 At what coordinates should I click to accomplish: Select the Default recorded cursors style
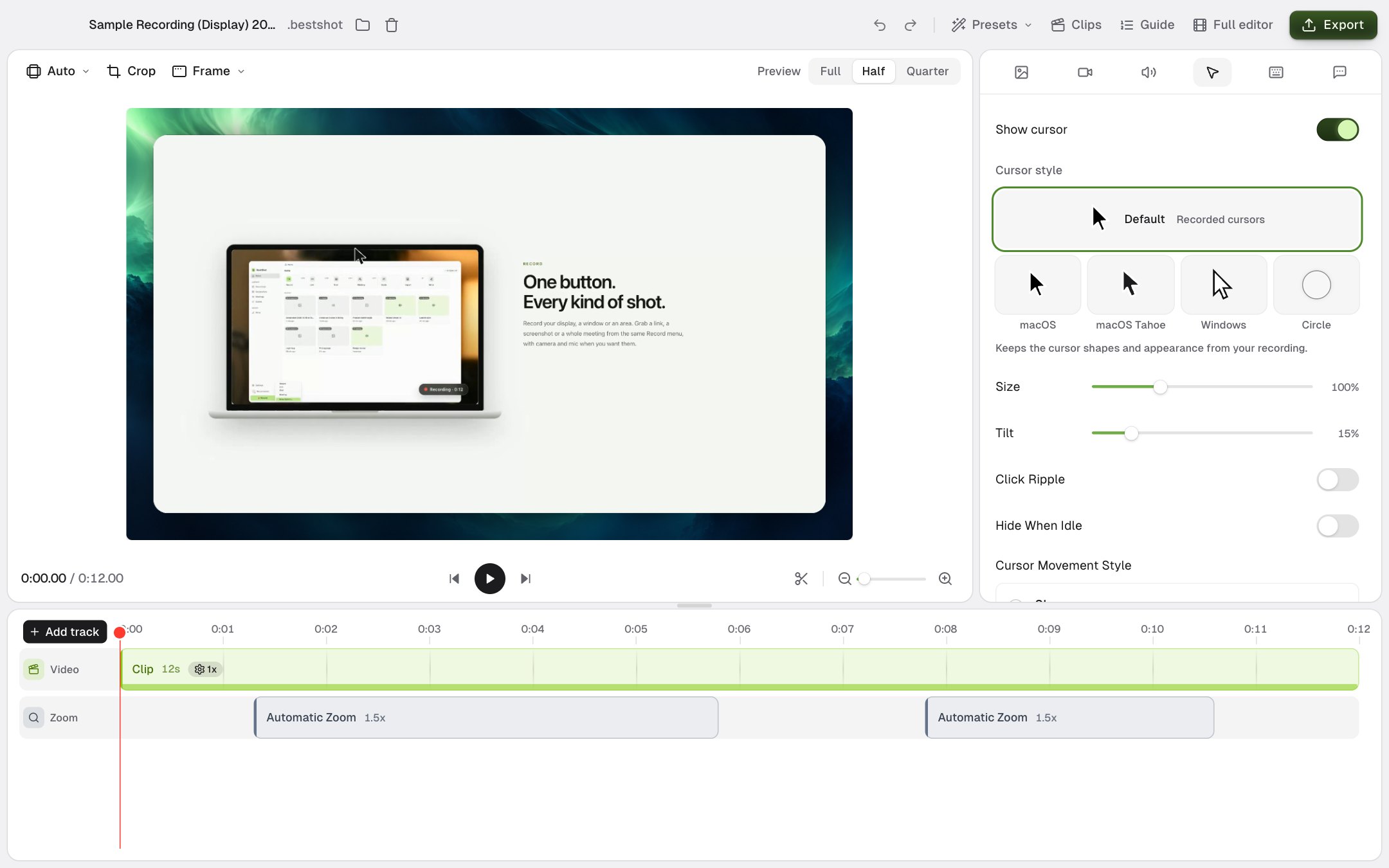point(1177,219)
